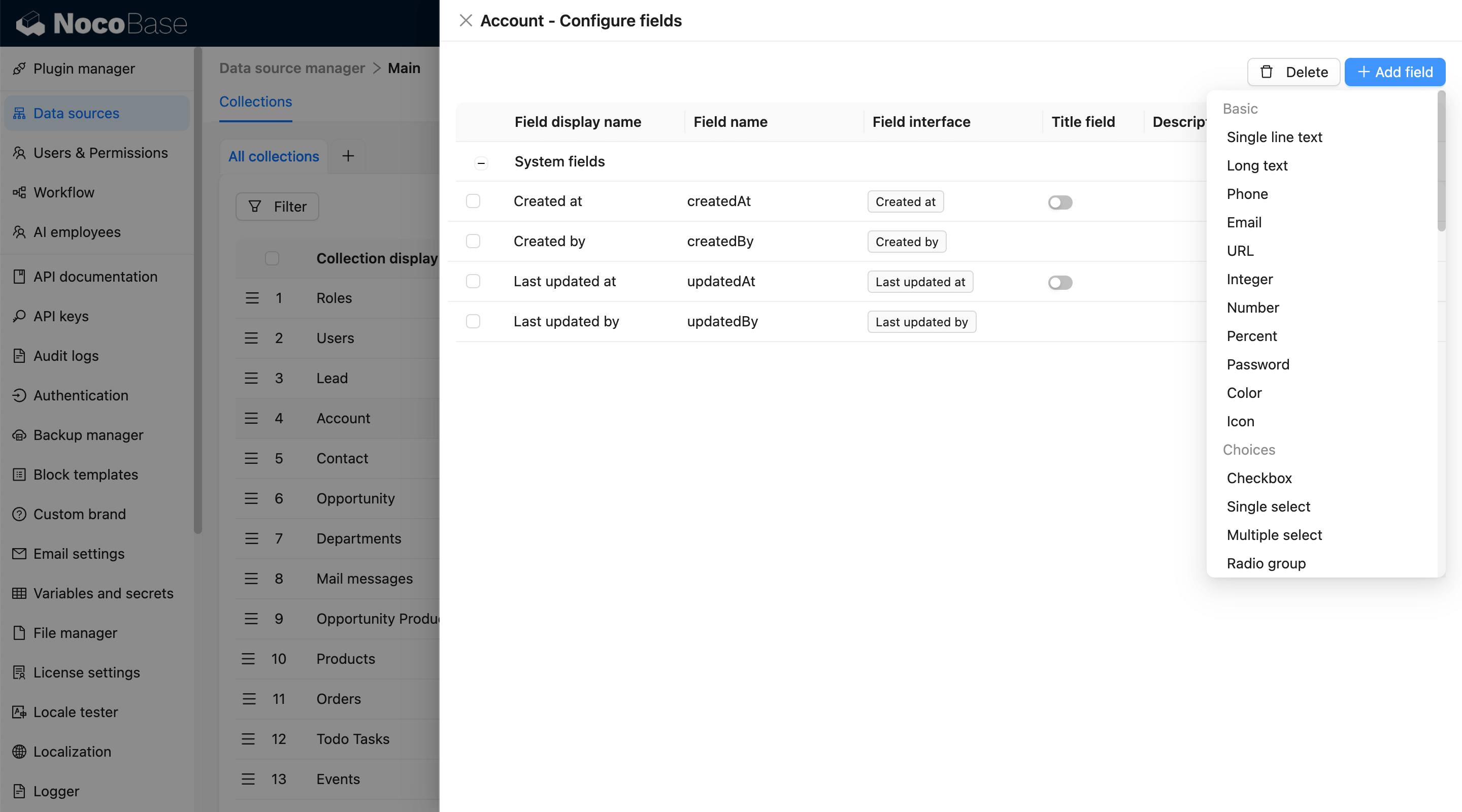1462x812 pixels.
Task: Choose Single select from the field type menu
Action: [x=1269, y=506]
